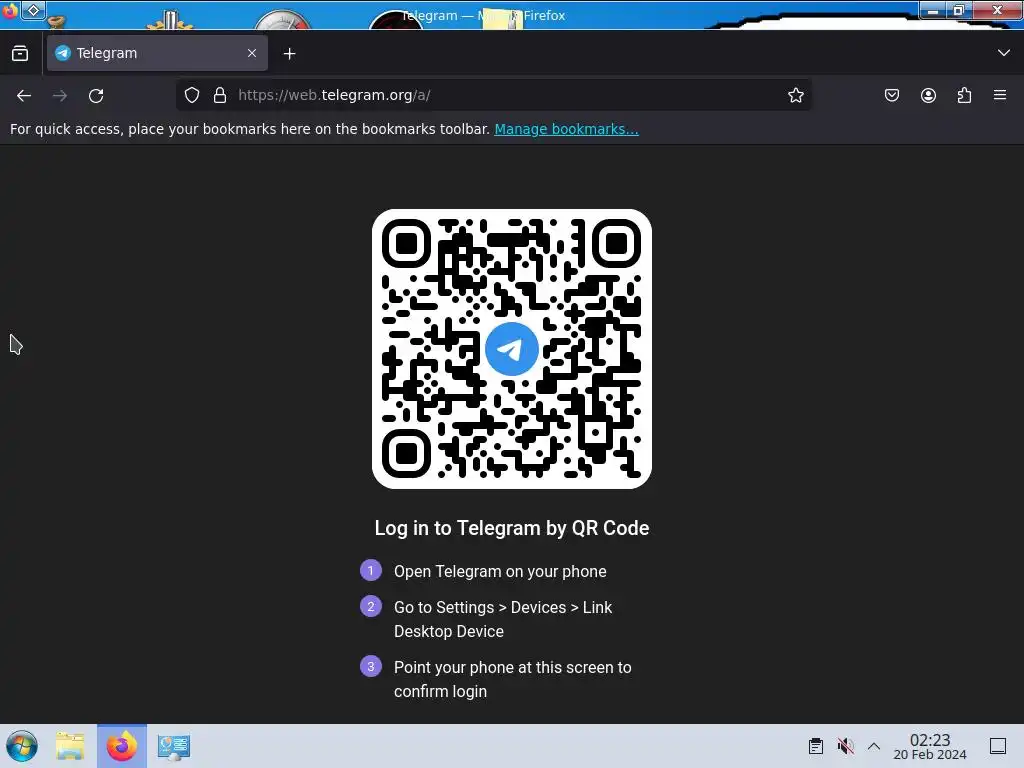Open the Firefox account icon
The height and width of the screenshot is (768, 1024).
(928, 95)
